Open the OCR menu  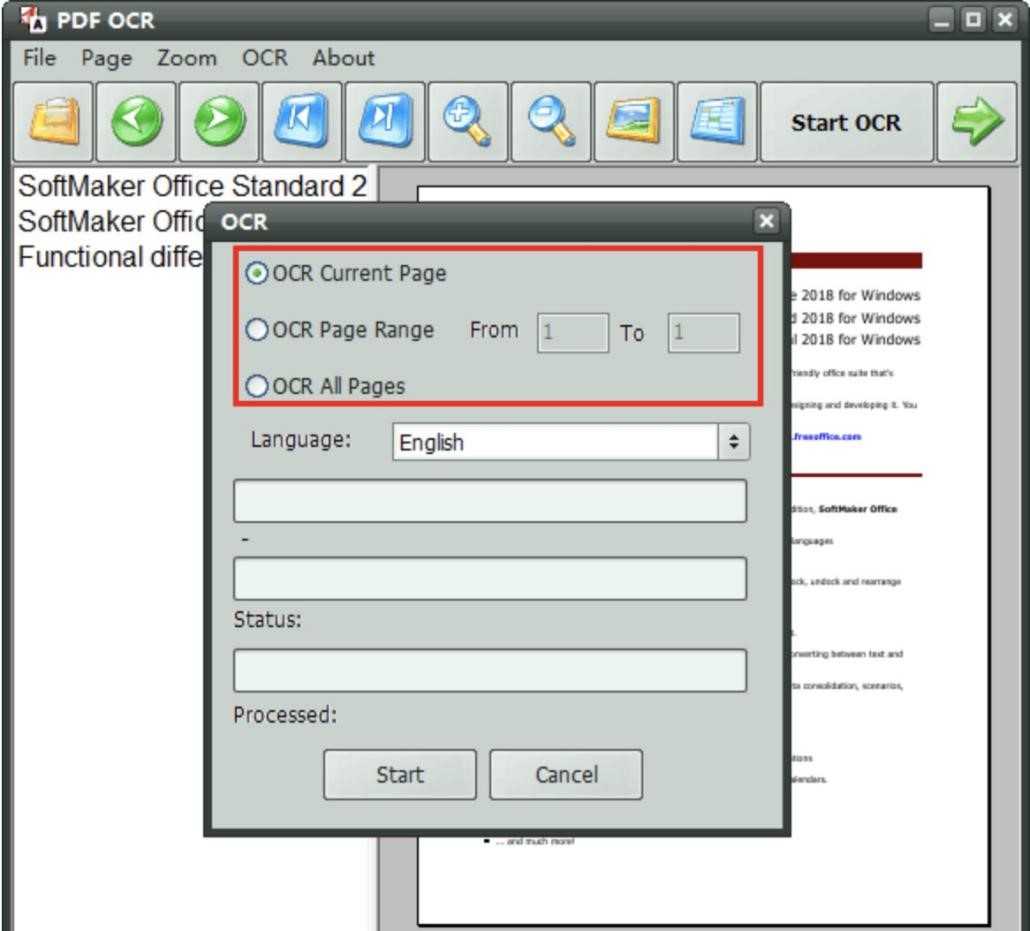pos(264,58)
